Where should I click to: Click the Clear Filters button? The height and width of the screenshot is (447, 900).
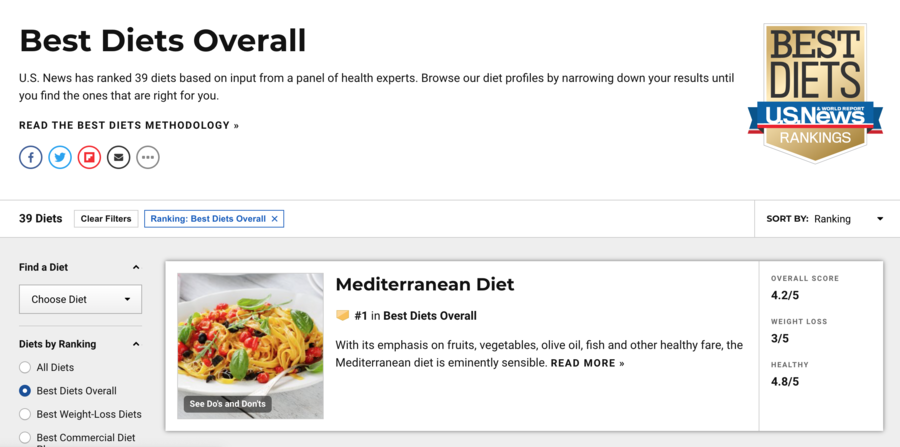[x=106, y=219]
